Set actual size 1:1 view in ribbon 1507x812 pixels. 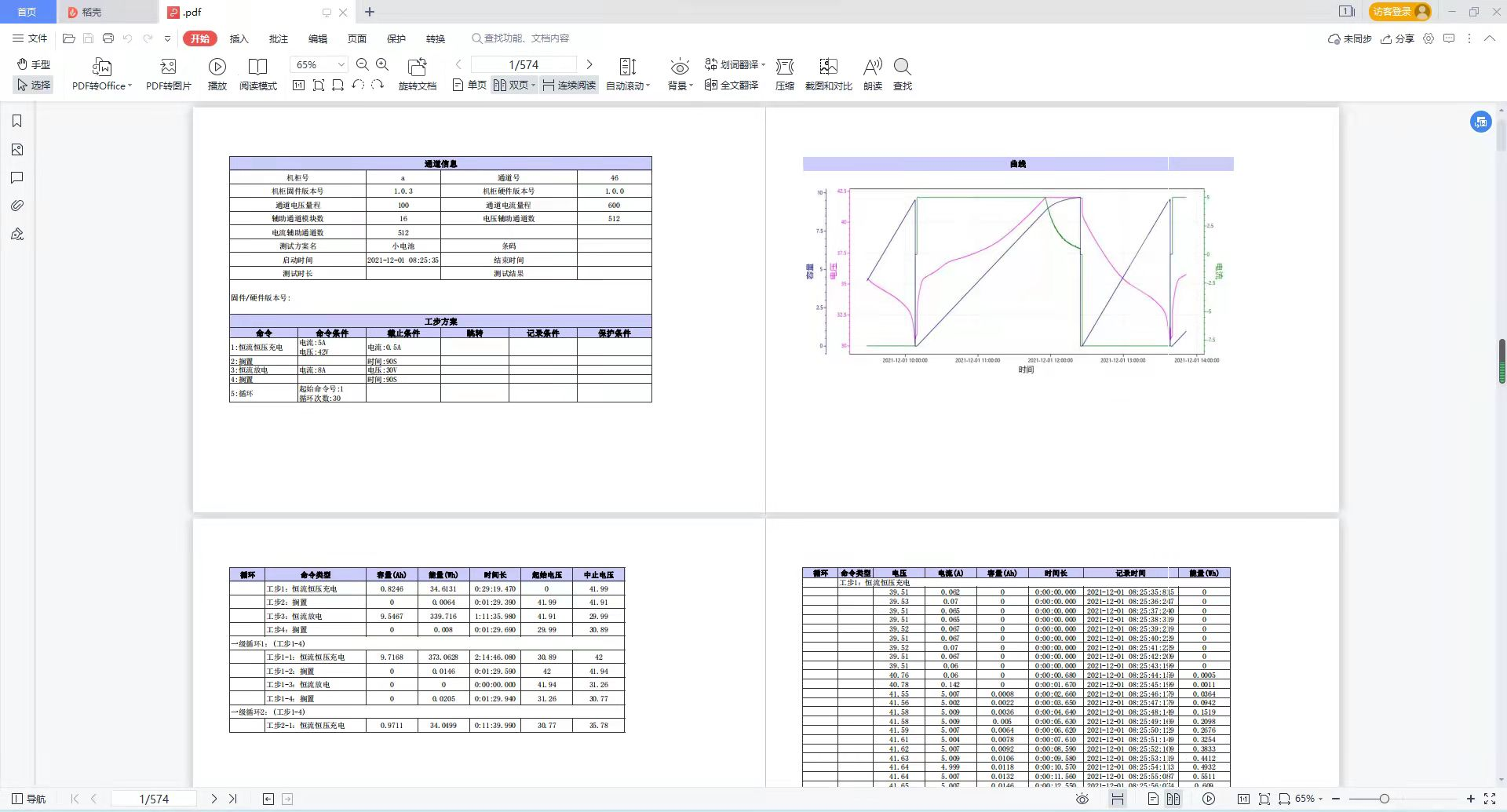298,85
